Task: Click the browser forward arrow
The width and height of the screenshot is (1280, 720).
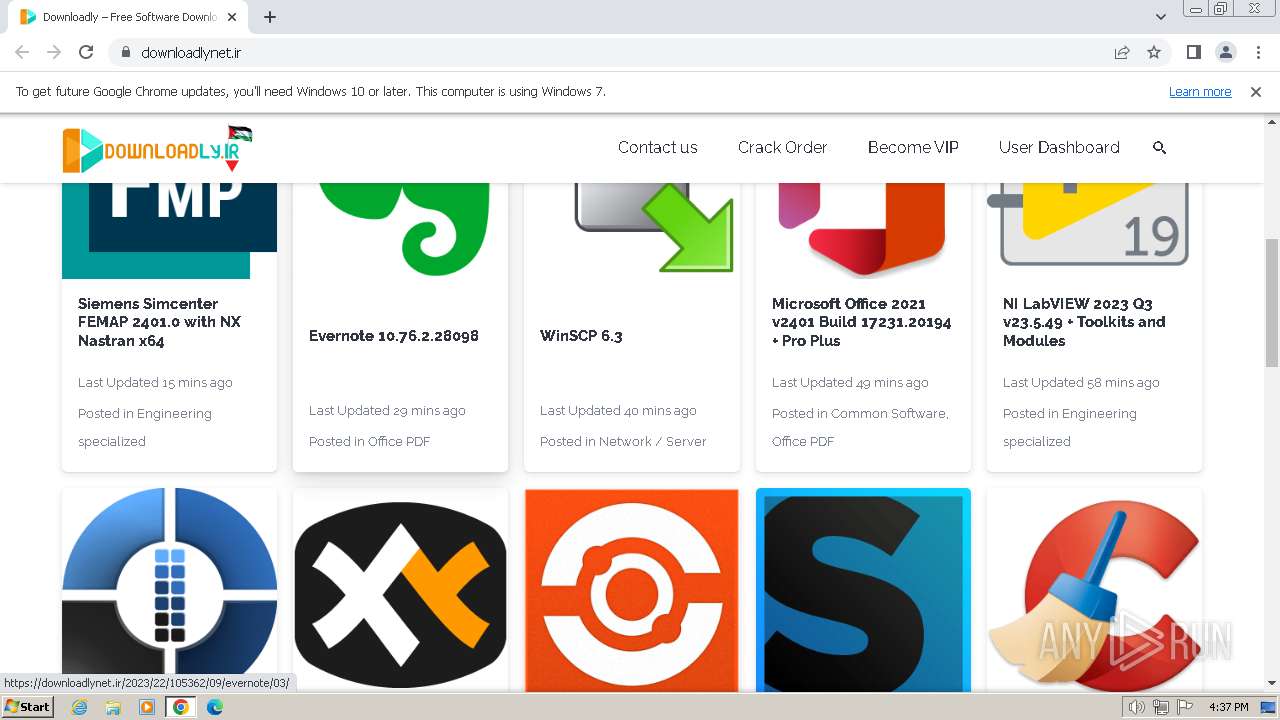Action: pyautogui.click(x=54, y=52)
